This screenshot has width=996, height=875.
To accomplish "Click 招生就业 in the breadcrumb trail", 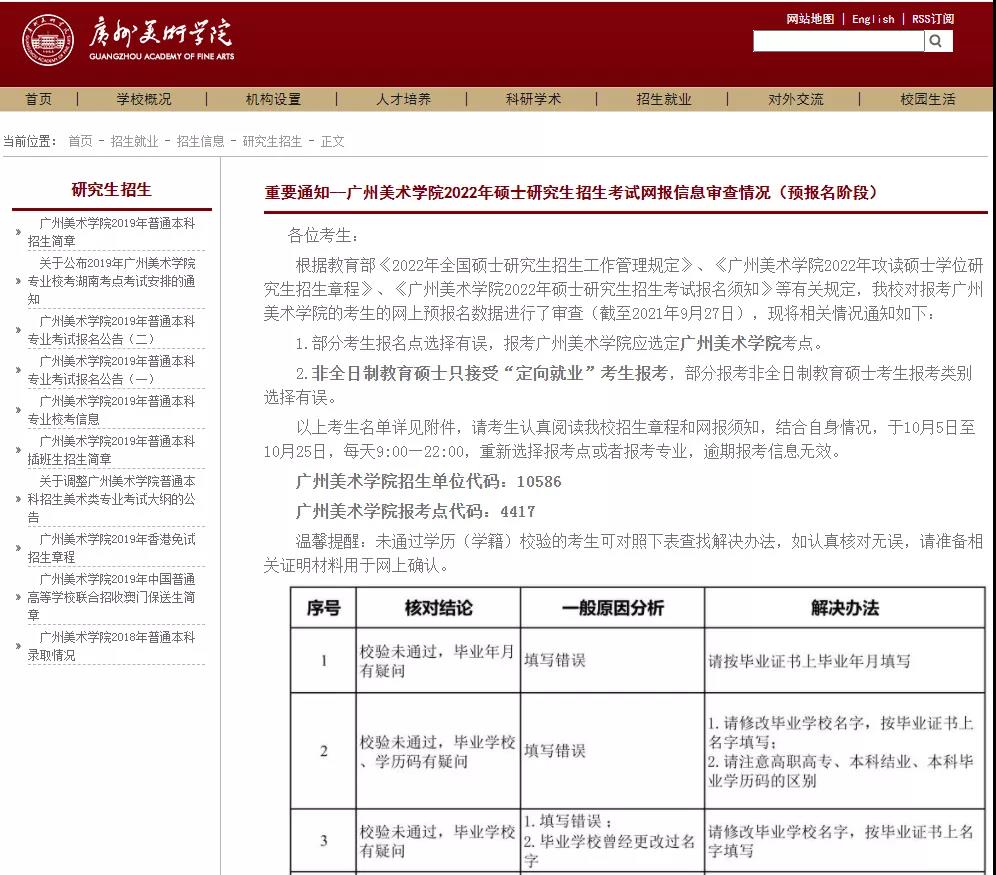I will click(x=134, y=141).
